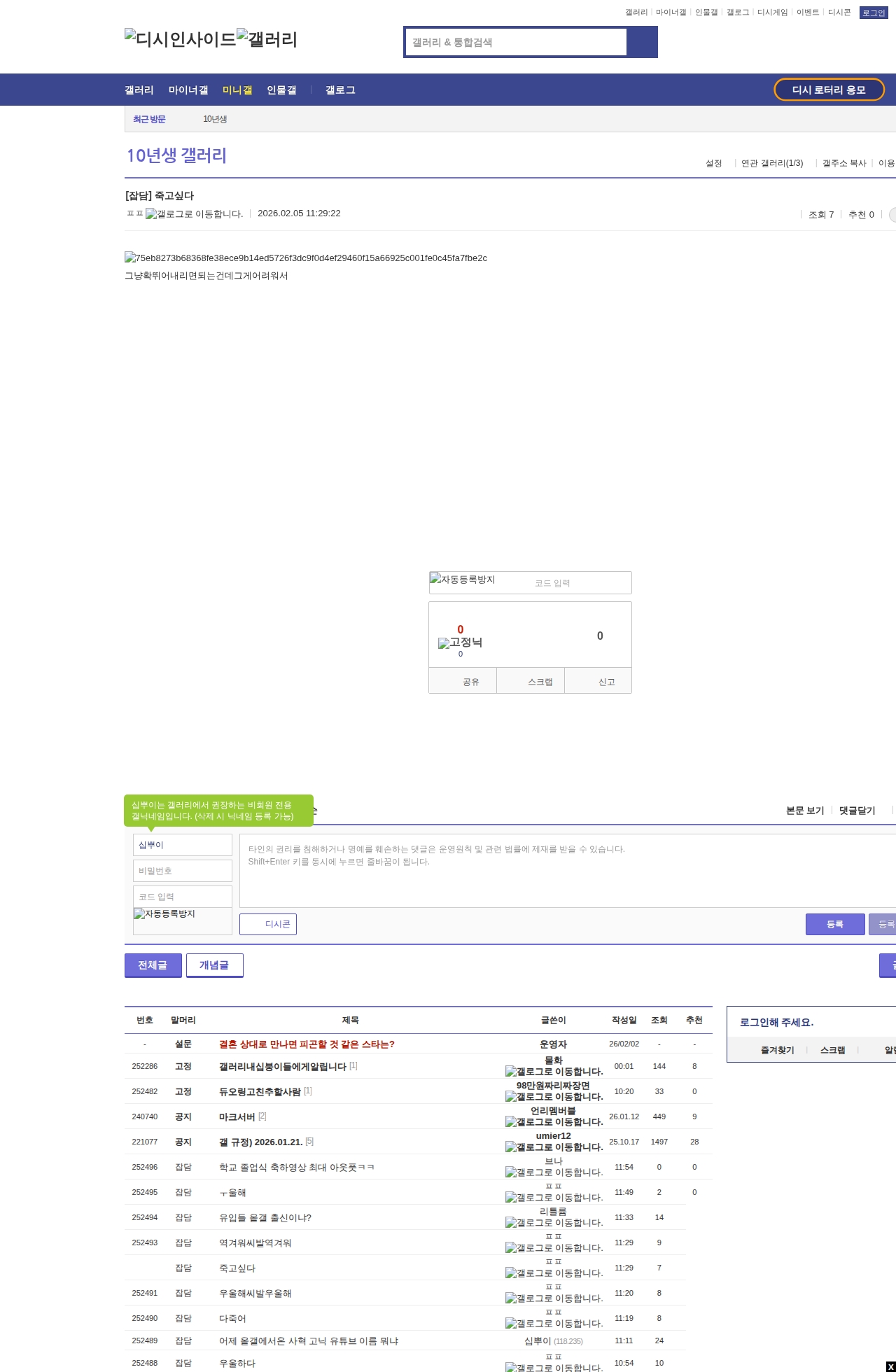
Task: Click the 자동등록방지 captcha image above the vote box
Action: (463, 580)
